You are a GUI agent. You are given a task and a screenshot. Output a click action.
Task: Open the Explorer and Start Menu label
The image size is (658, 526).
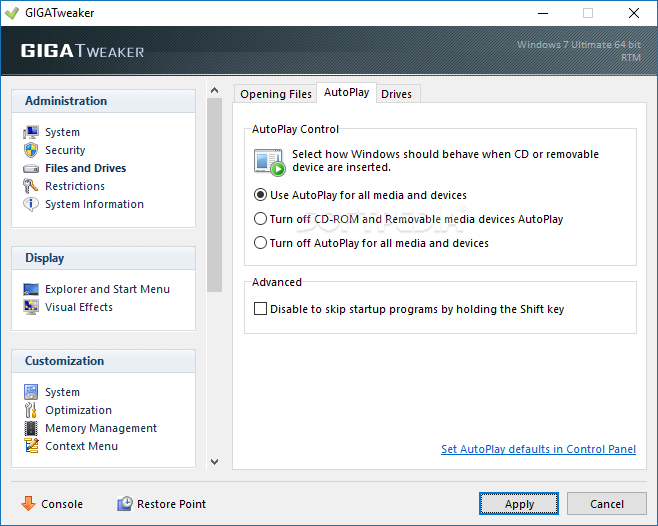pos(107,289)
